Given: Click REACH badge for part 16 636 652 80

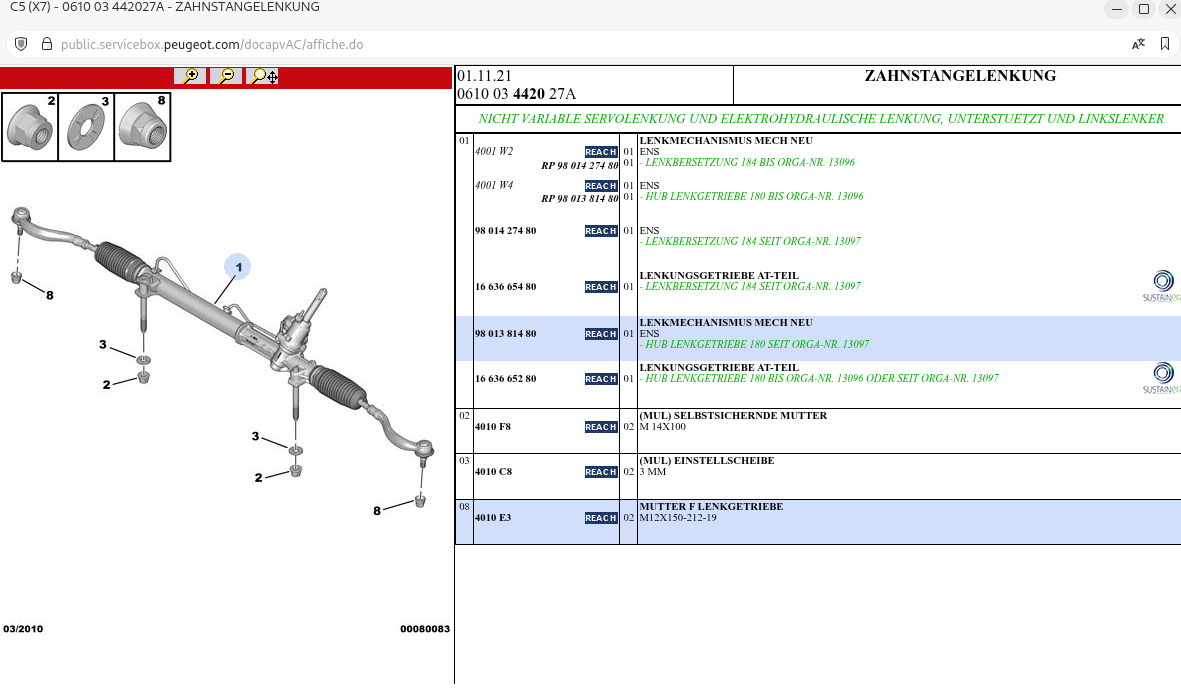Looking at the screenshot, I should (601, 379).
